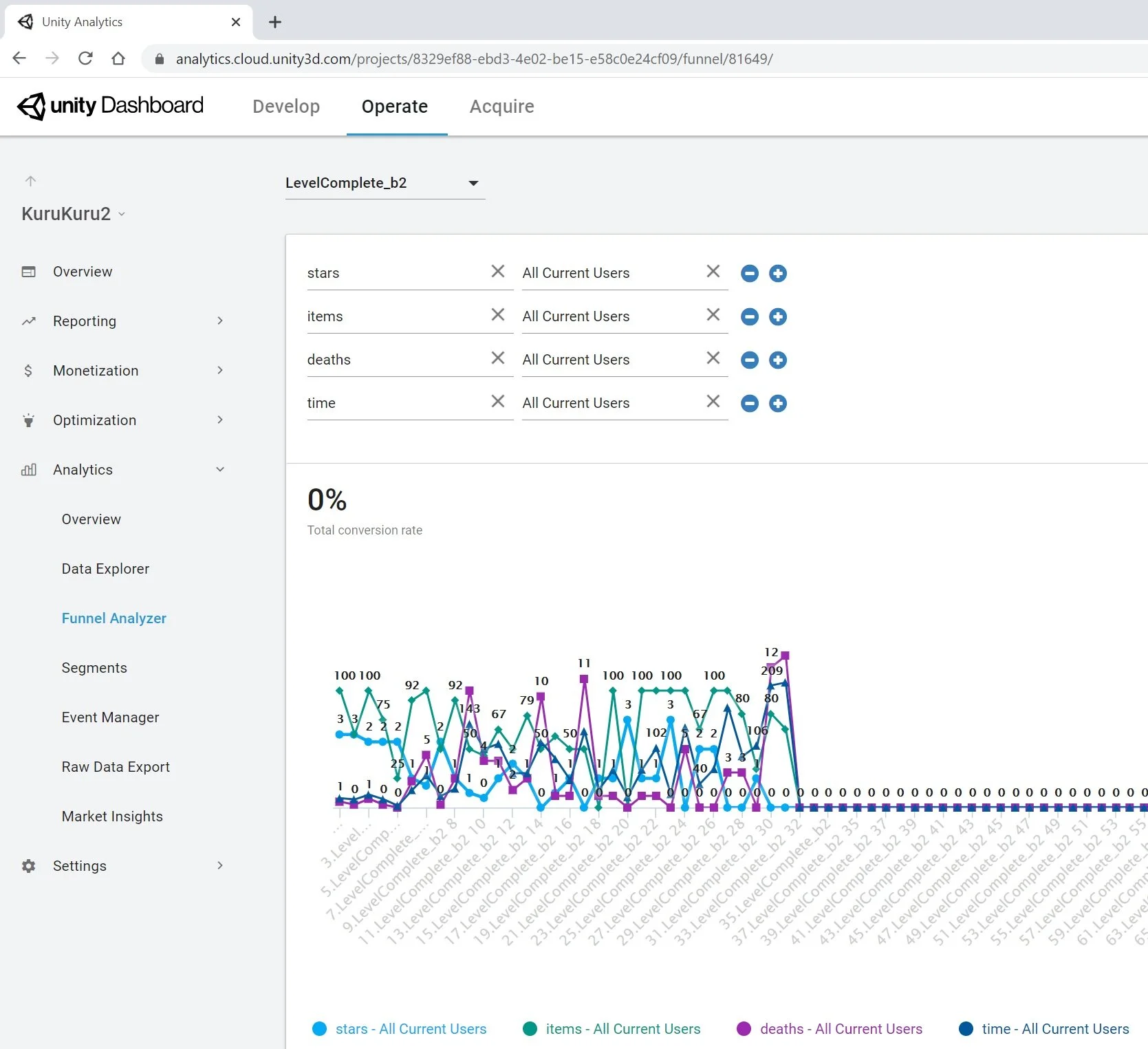The width and height of the screenshot is (1148, 1049).
Task: Click the Reporting trend icon
Action: pos(29,321)
